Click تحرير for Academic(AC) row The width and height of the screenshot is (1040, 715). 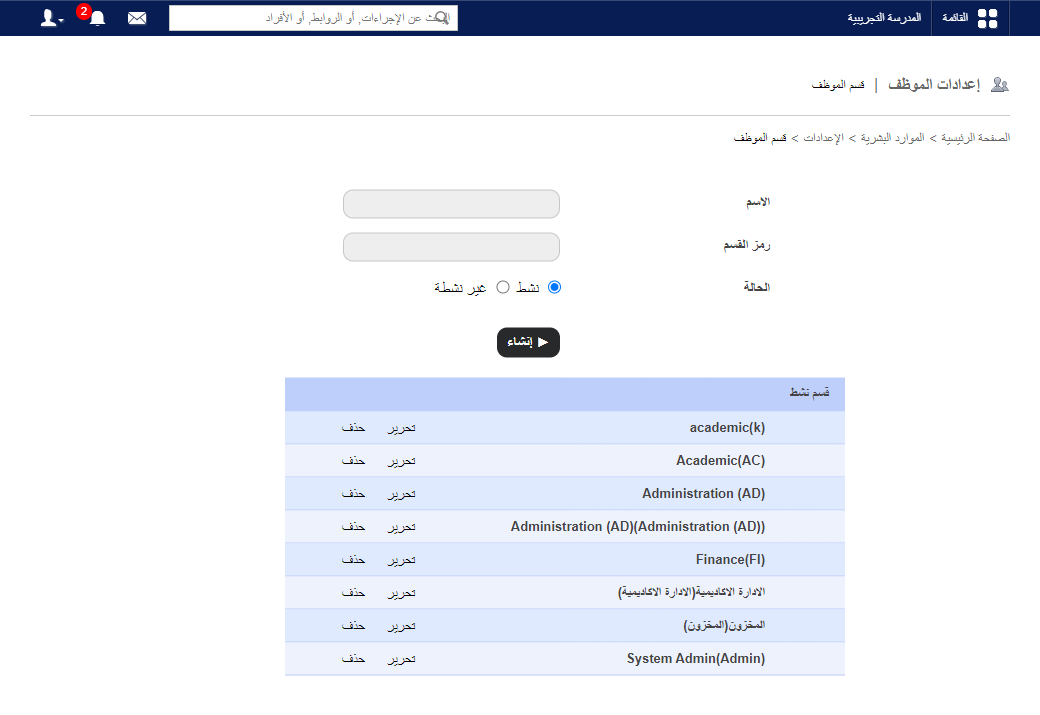point(401,461)
